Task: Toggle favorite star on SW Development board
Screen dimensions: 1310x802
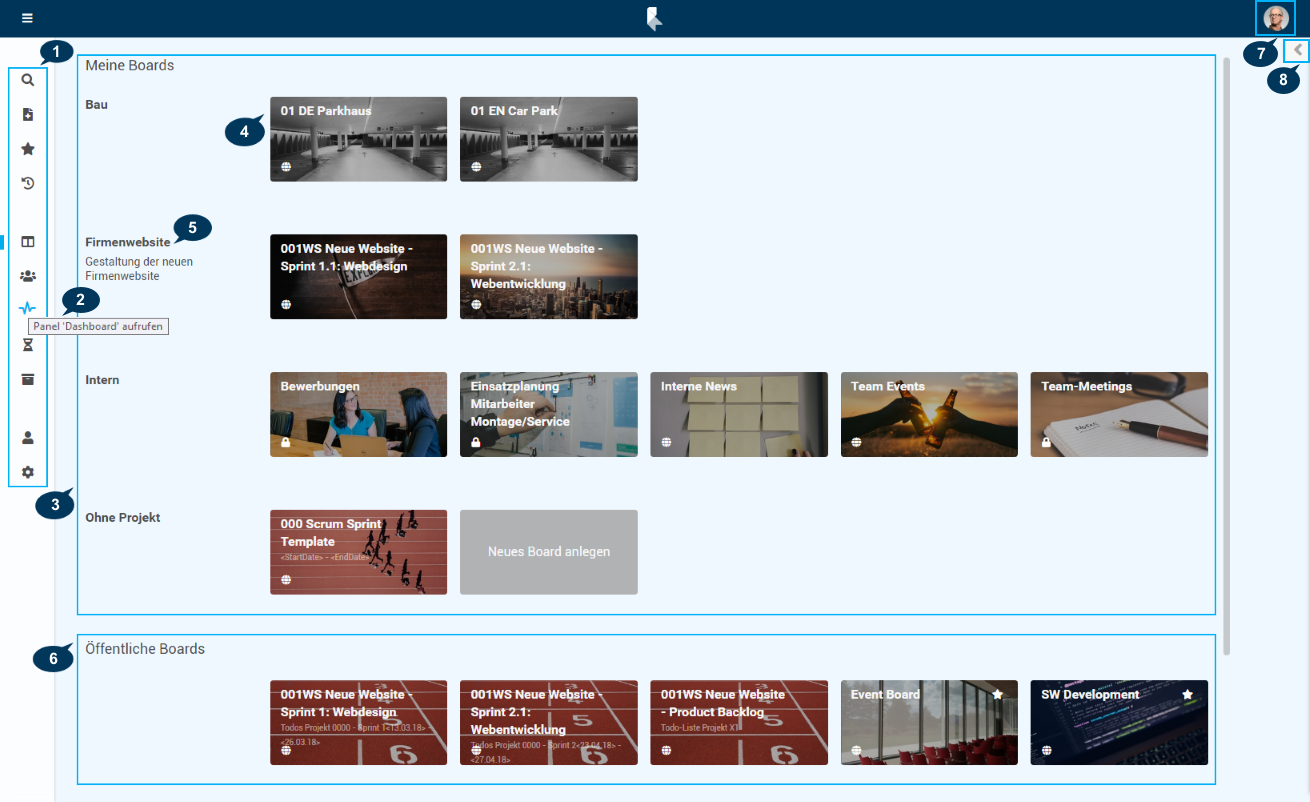Action: tap(1187, 694)
